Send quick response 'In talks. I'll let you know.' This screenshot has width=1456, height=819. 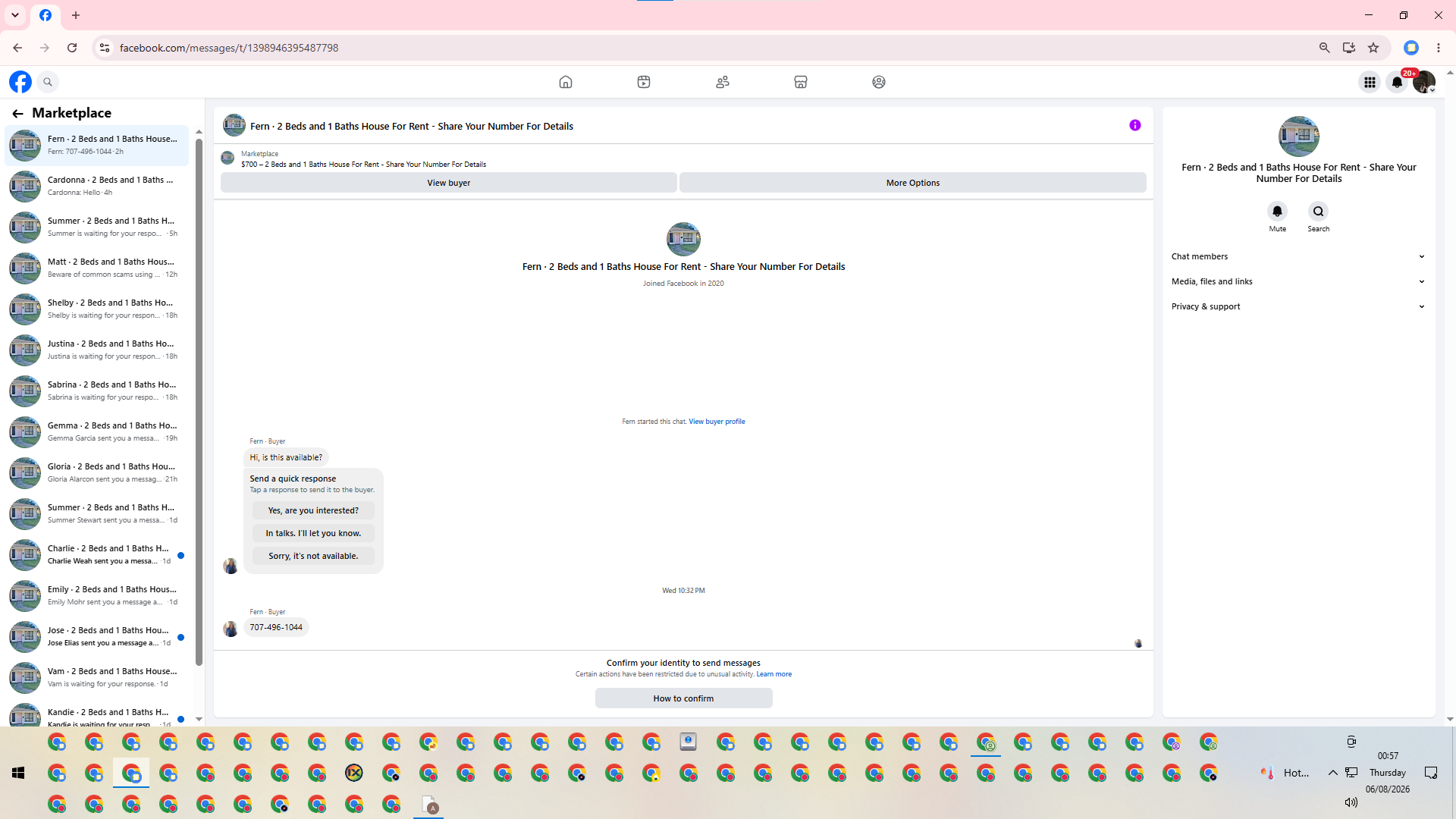coord(313,534)
